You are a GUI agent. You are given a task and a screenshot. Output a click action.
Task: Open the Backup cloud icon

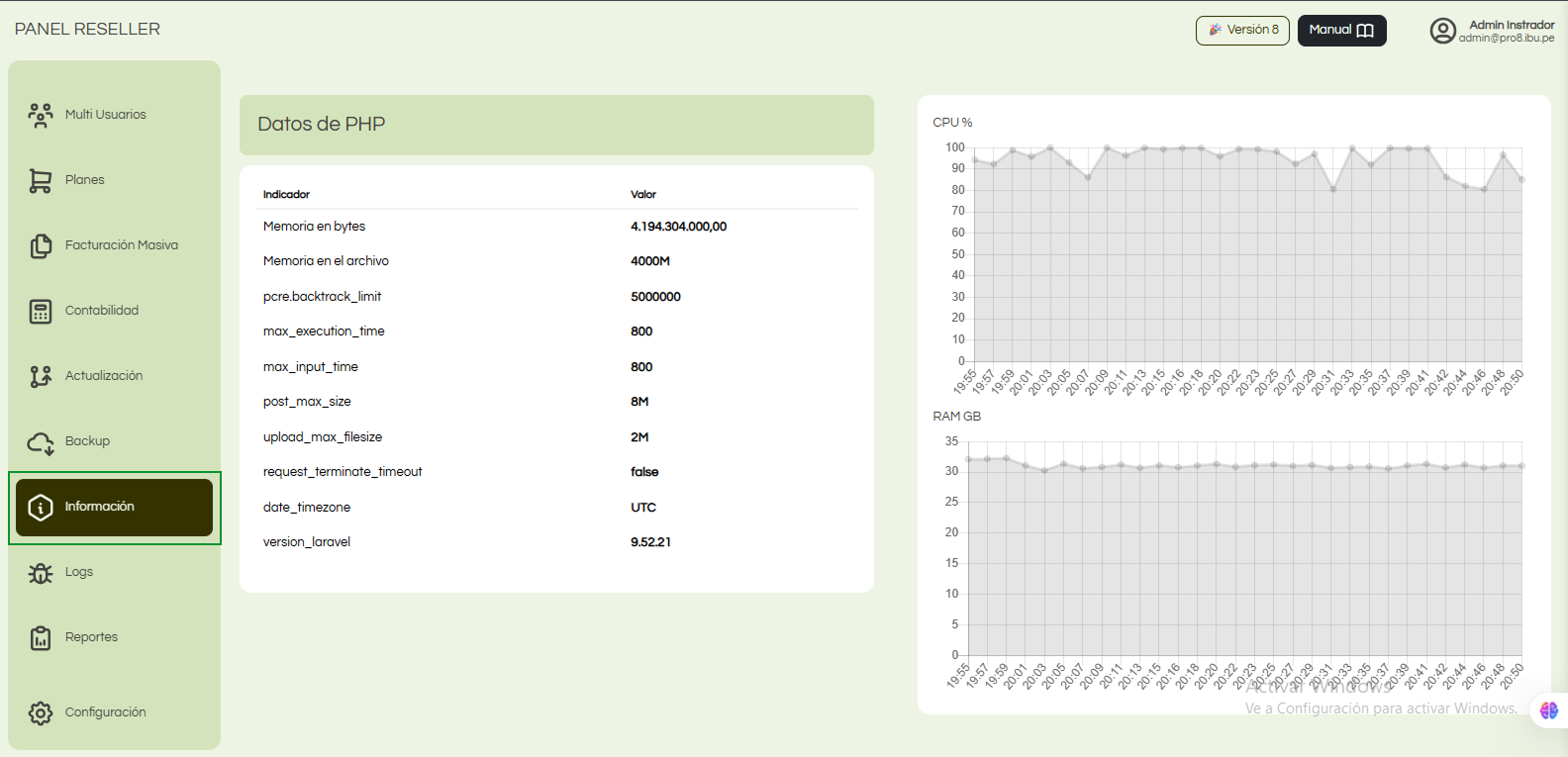coord(41,441)
